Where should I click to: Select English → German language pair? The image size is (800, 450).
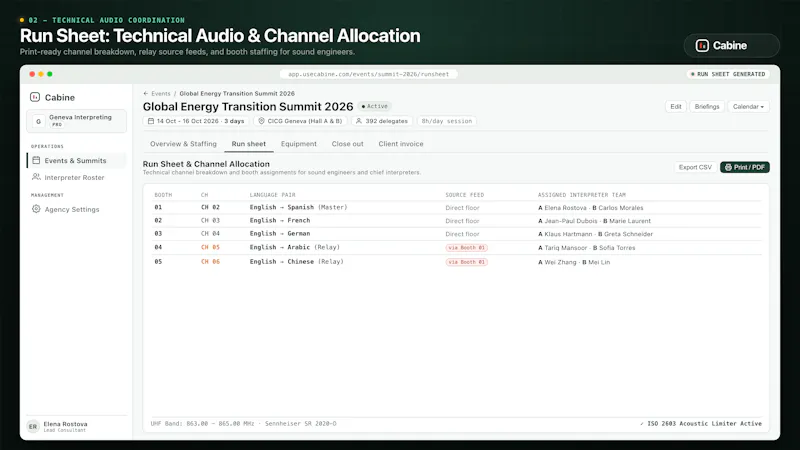pyautogui.click(x=280, y=233)
